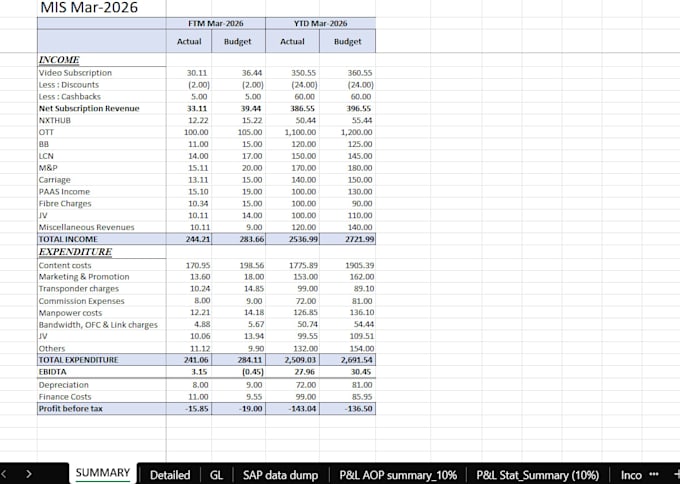Image resolution: width=680 pixels, height=484 pixels.
Task: Open the more sheets ellipsis button
Action: pyautogui.click(x=654, y=474)
